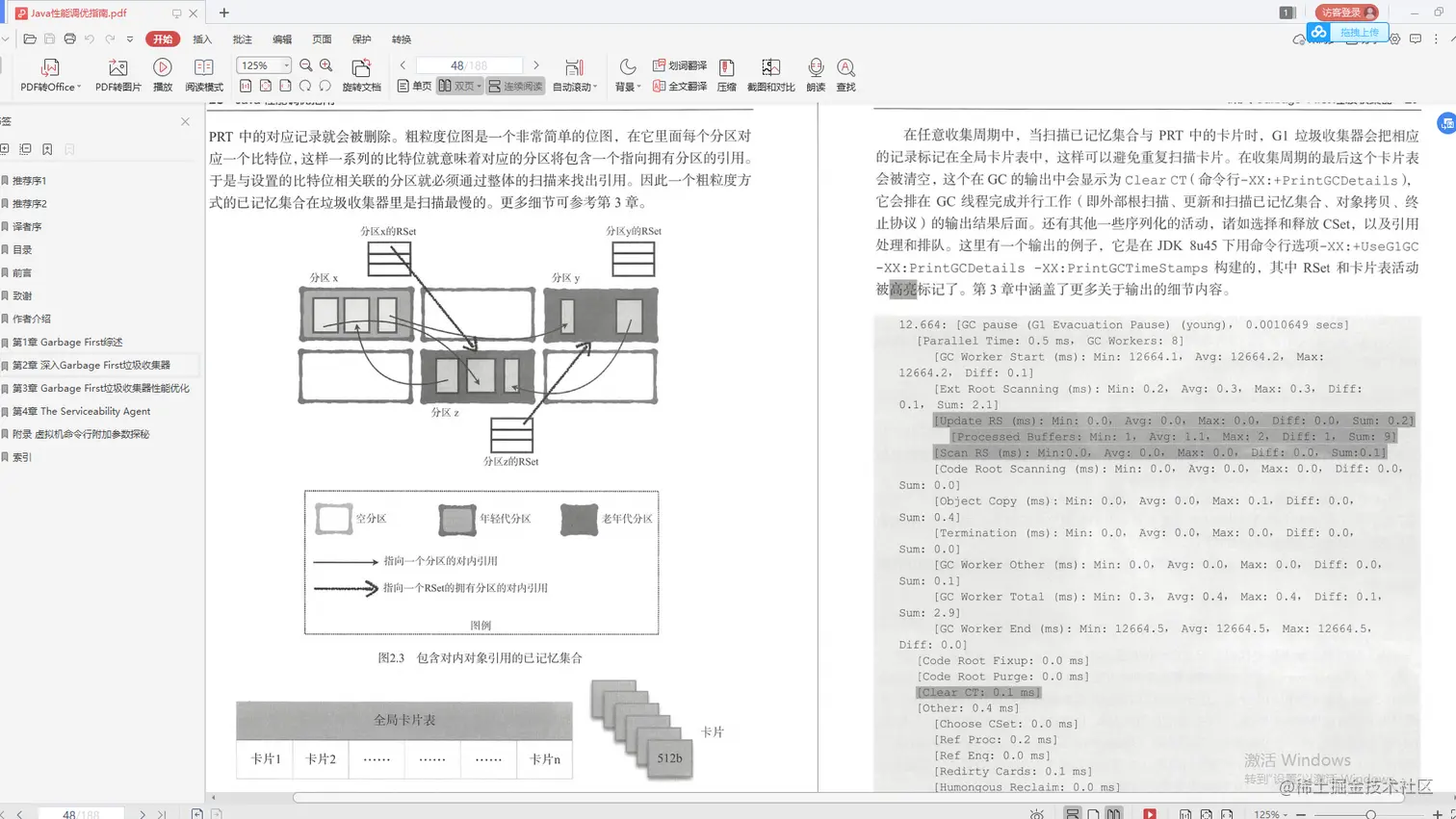
Task: Click the zoom slider in status bar
Action: 1369,814
